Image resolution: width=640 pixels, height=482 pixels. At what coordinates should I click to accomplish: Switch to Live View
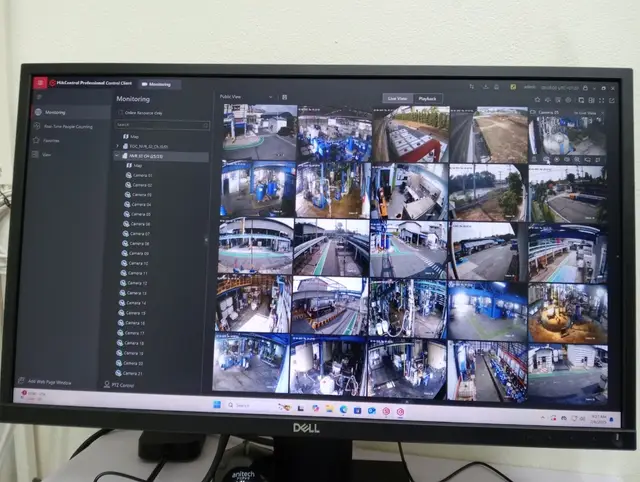397,98
